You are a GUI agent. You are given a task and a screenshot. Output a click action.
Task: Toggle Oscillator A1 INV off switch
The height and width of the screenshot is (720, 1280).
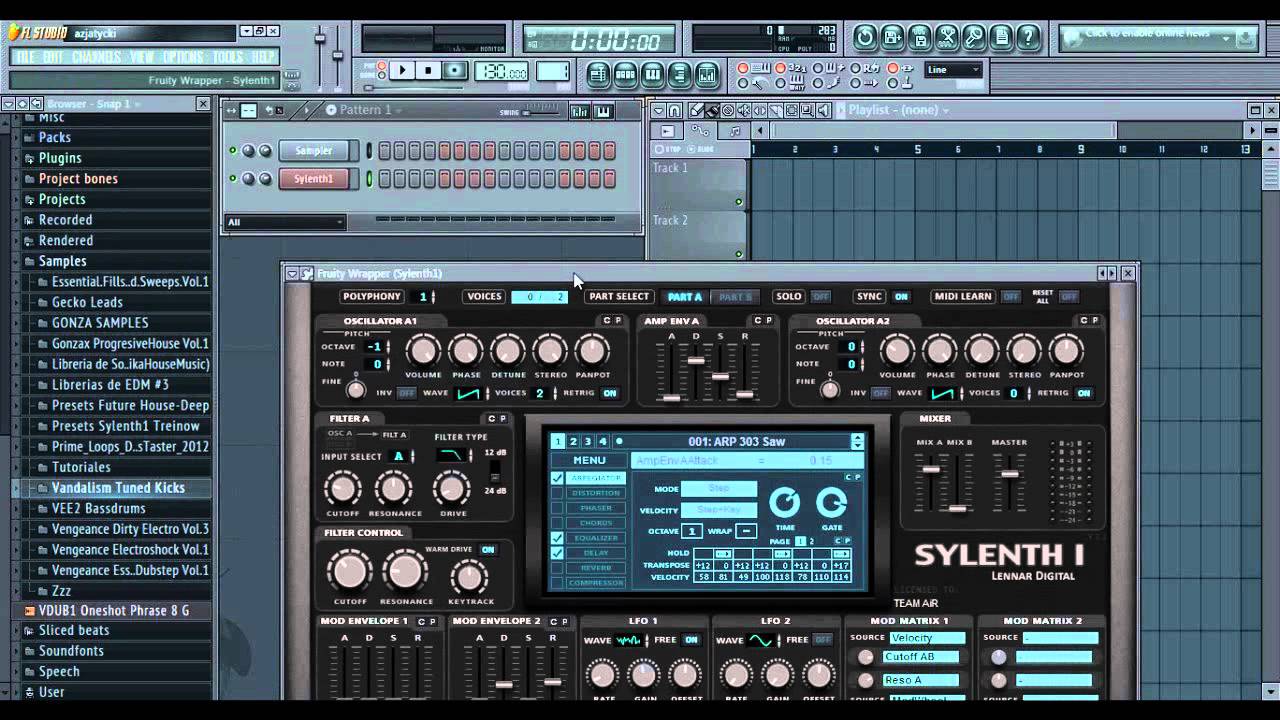[x=406, y=393]
